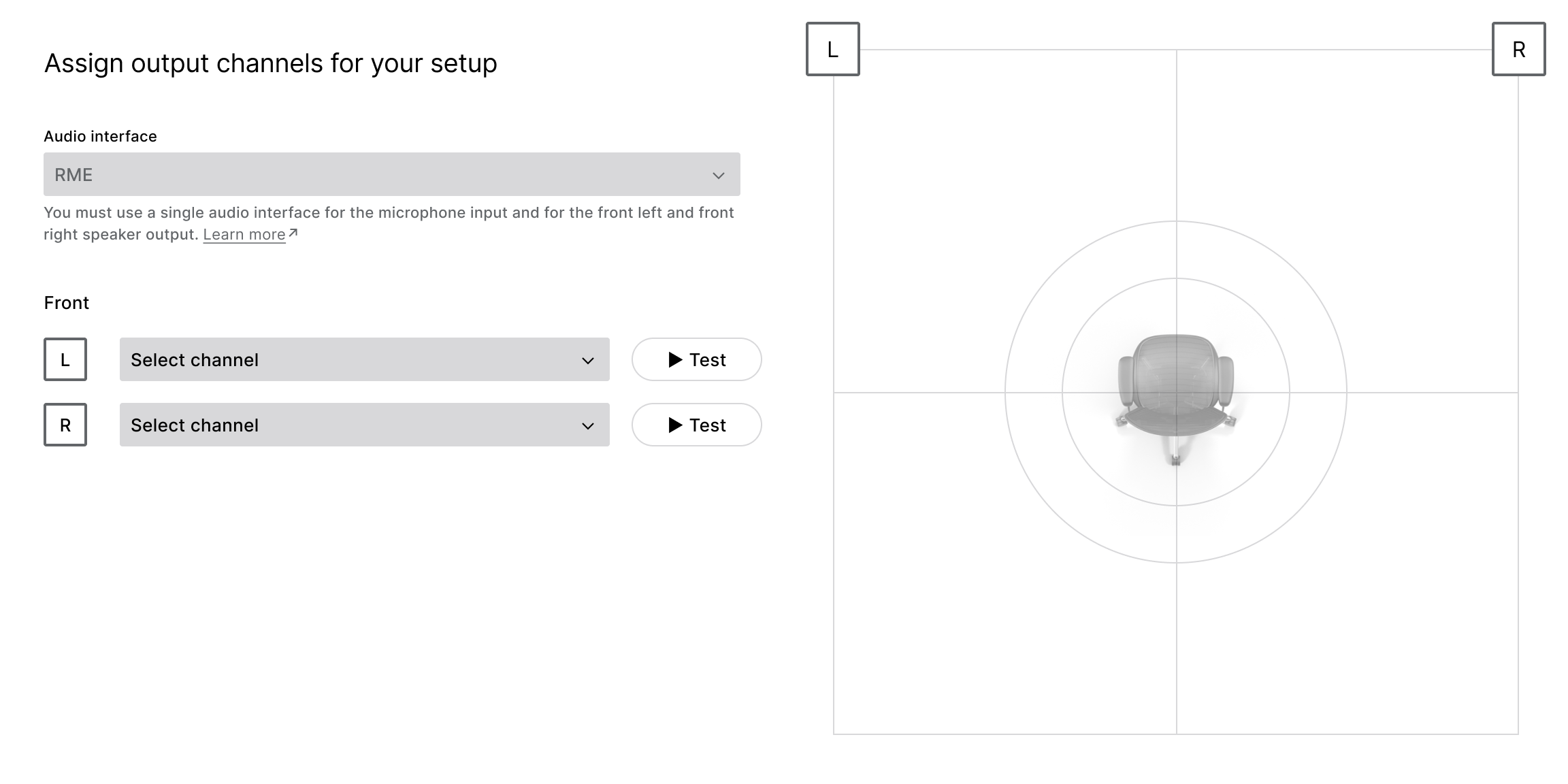This screenshot has height=784, width=1568.
Task: Click play triangle in left channel Test button
Action: [x=675, y=359]
